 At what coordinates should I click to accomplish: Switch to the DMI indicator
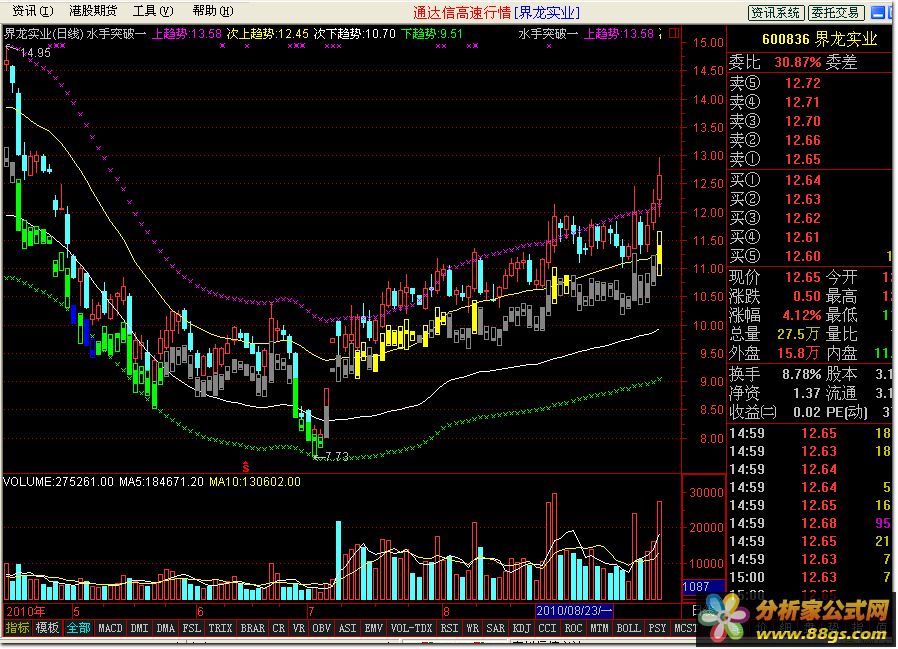click(140, 628)
